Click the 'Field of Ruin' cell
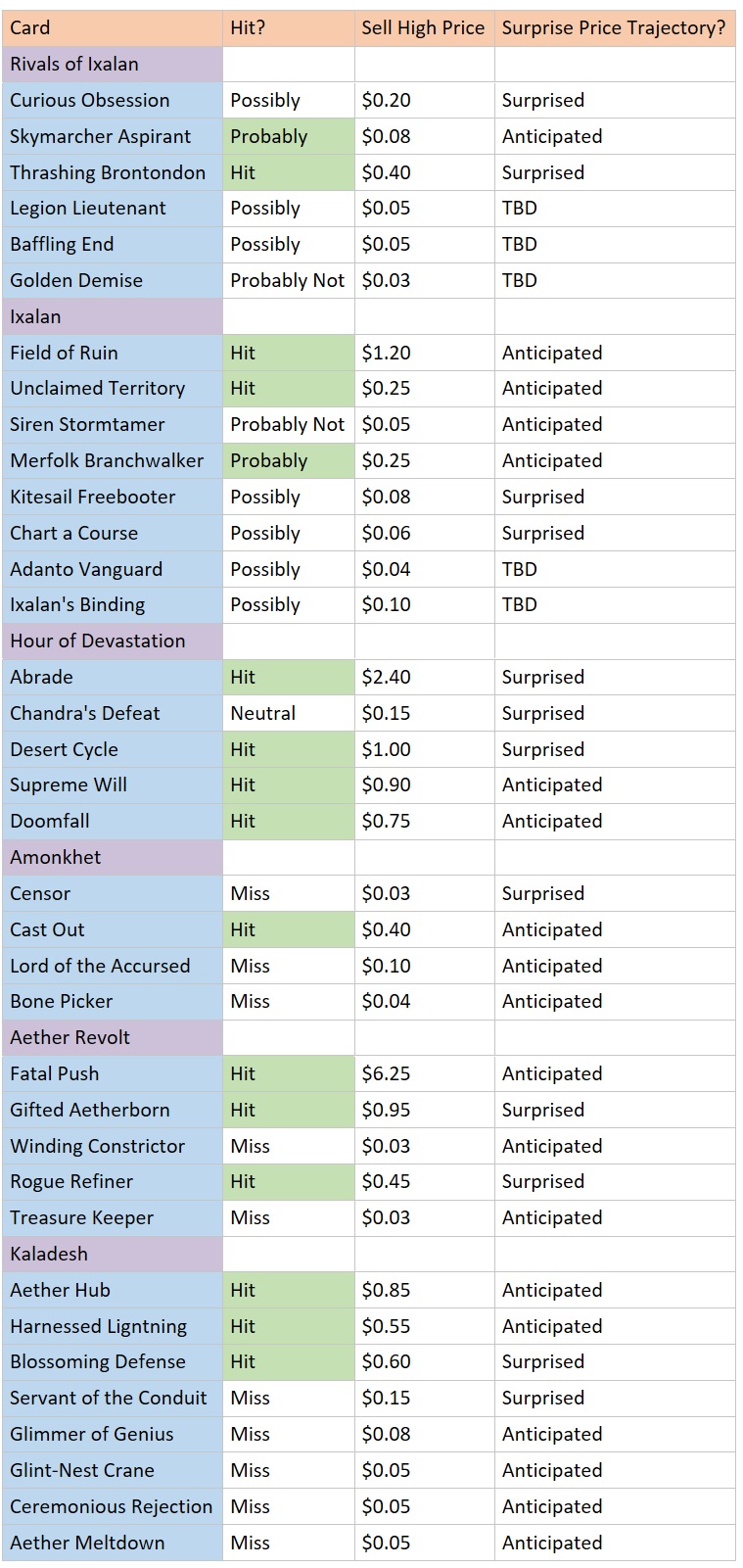743x1568 pixels. [x=113, y=353]
